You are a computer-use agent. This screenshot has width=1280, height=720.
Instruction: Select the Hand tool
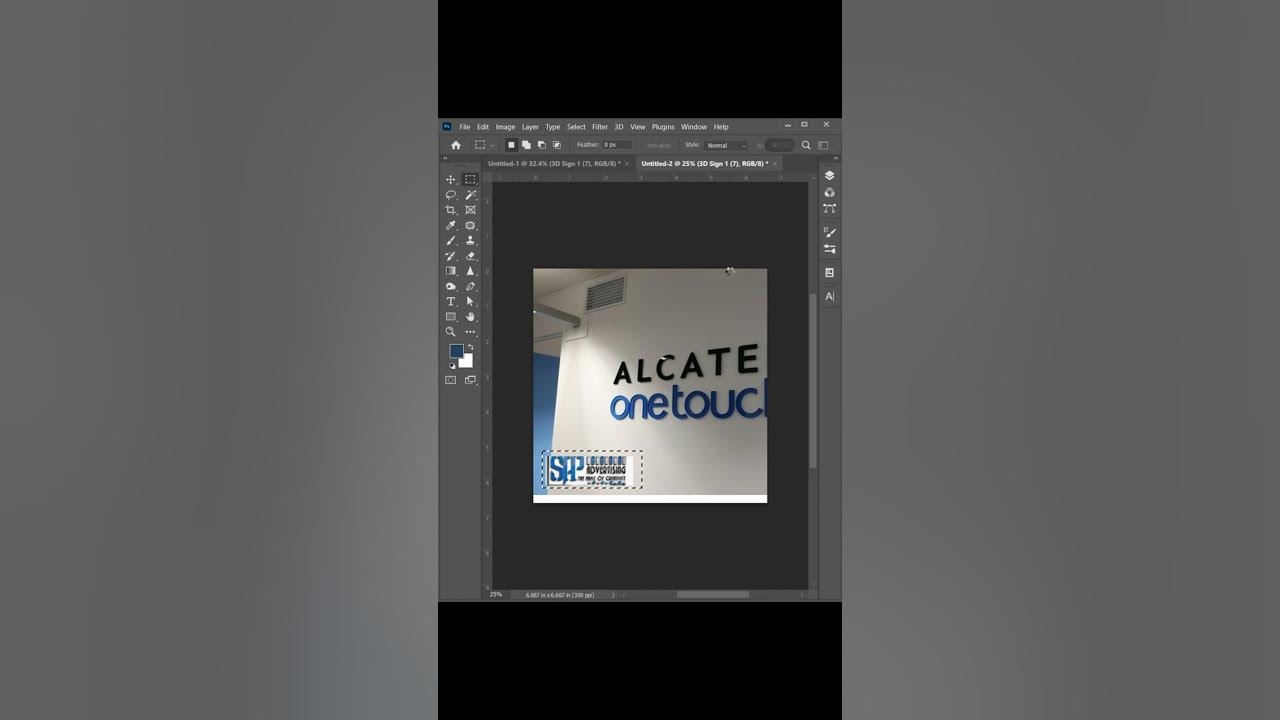pos(470,317)
